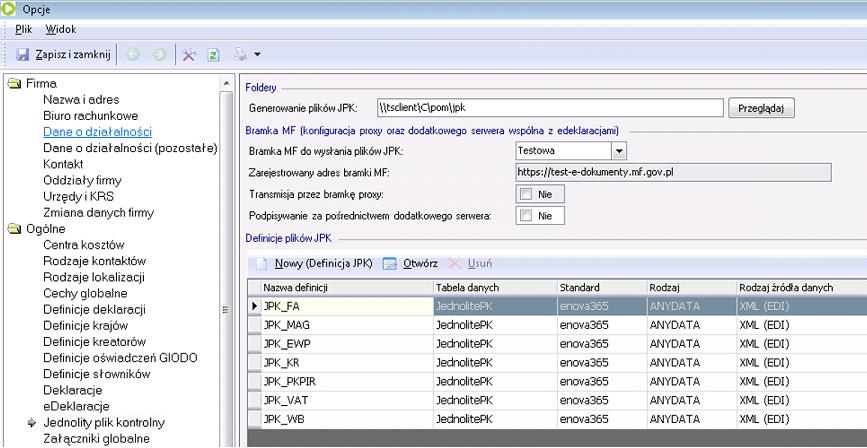Select eDeklaracje in tree

(x=76, y=407)
